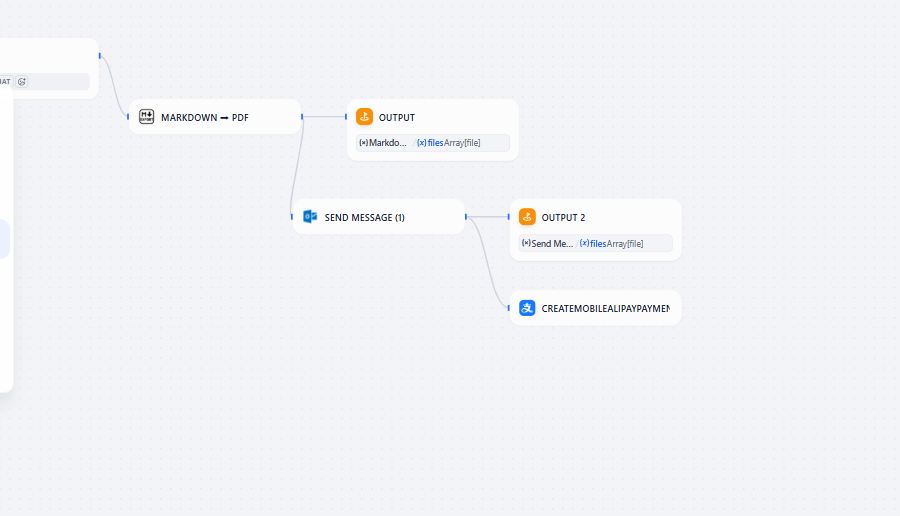Select the MARKDOWN ➞ PDF node title
The width and height of the screenshot is (900, 516).
pyautogui.click(x=205, y=118)
